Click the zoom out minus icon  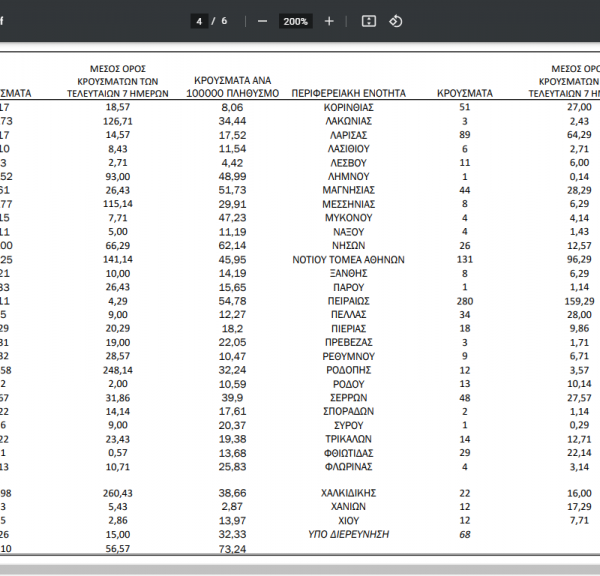[x=262, y=21]
